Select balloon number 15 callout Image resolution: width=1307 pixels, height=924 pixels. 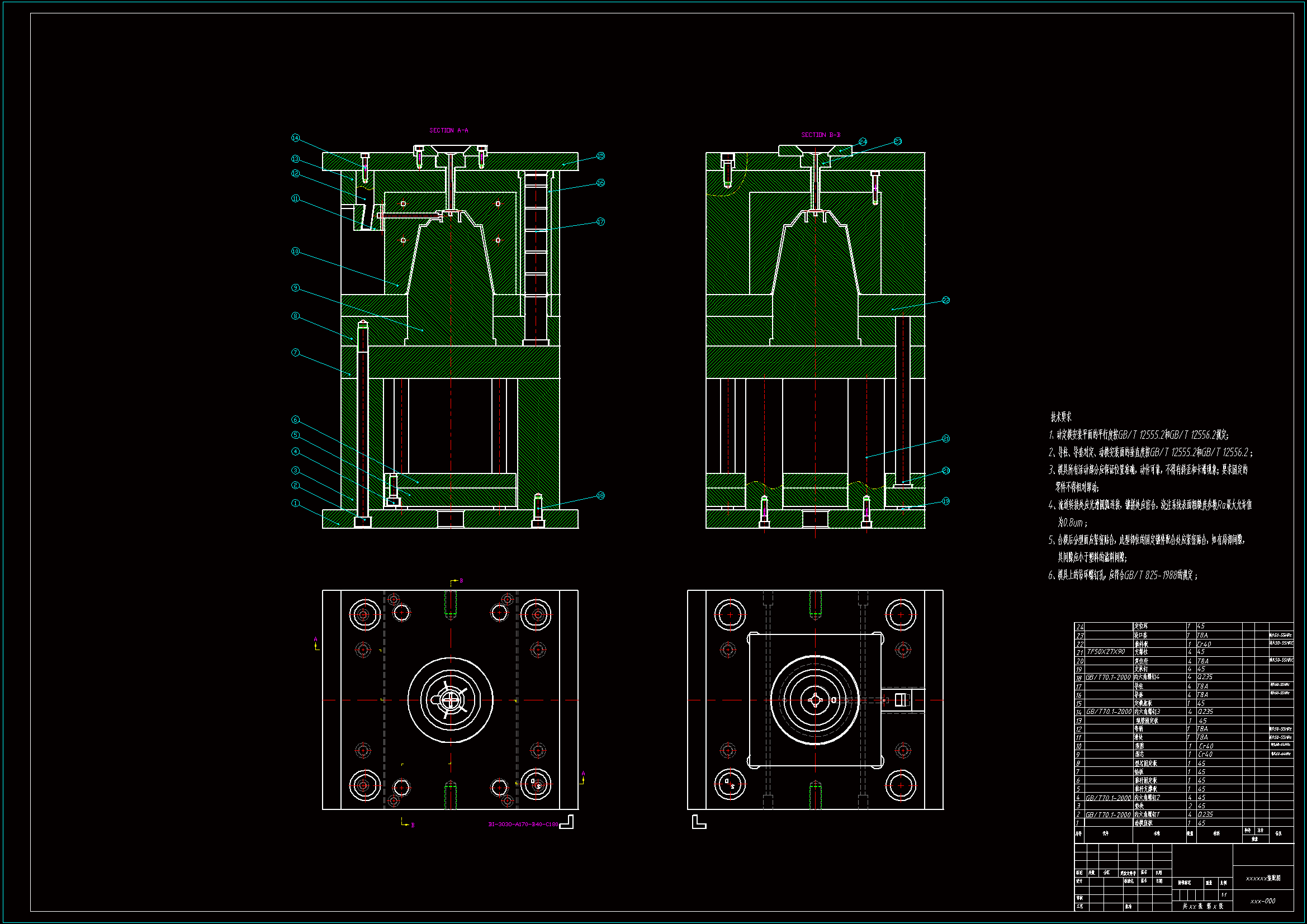600,156
